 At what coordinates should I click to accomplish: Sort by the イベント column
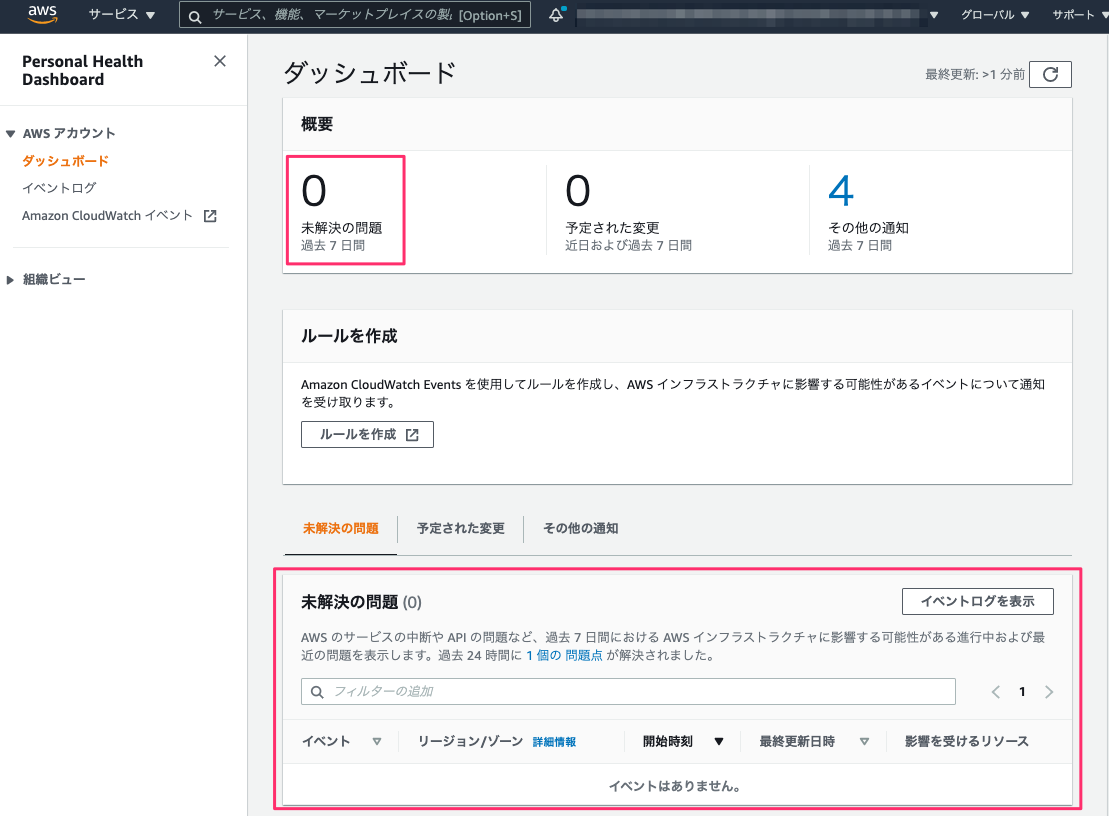pos(377,741)
